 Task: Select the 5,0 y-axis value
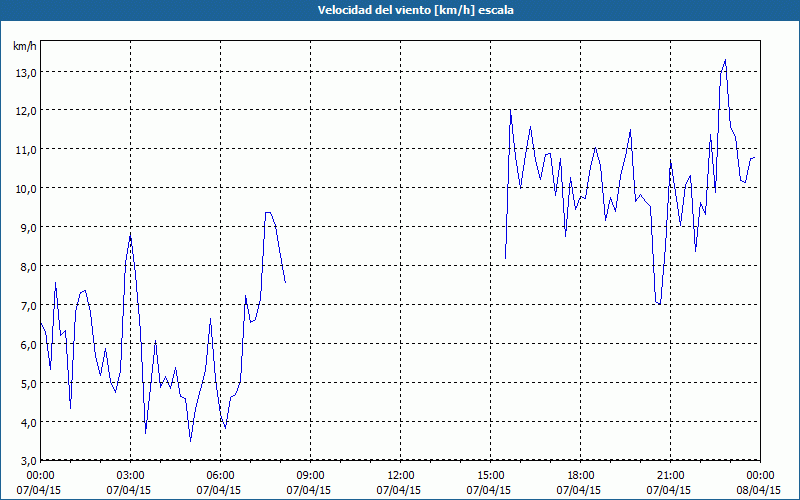click(x=29, y=384)
